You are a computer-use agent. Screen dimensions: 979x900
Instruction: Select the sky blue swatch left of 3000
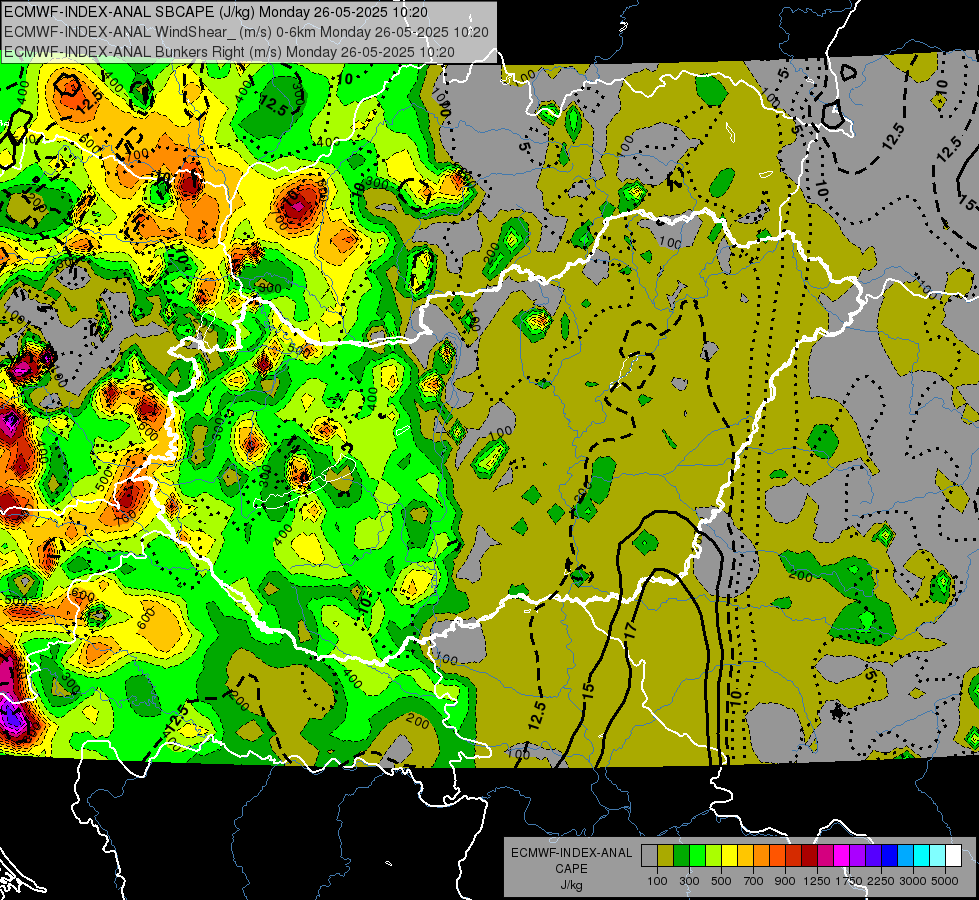[905, 856]
